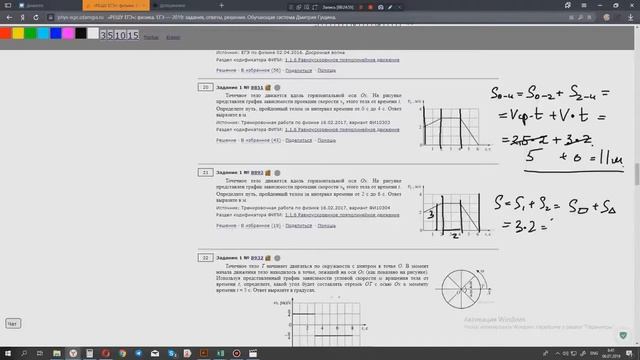Pick the yellow drawing color swatch
The width and height of the screenshot is (640, 360).
coord(18,33)
